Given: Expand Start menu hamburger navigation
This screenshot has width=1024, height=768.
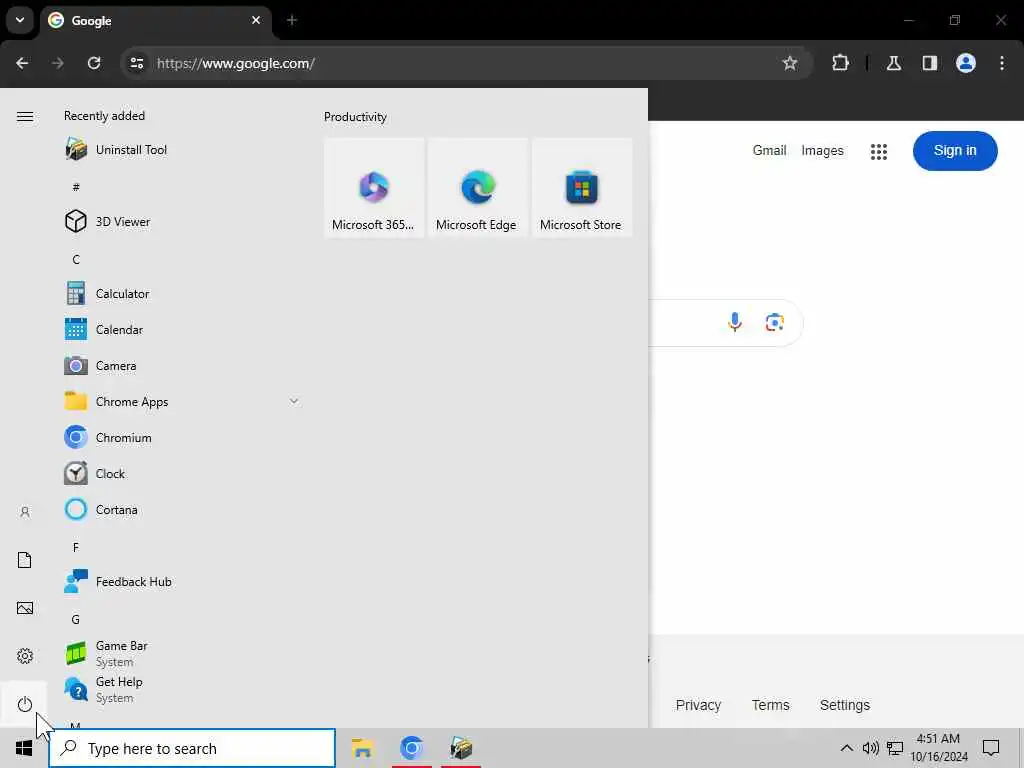Looking at the screenshot, I should coord(25,116).
